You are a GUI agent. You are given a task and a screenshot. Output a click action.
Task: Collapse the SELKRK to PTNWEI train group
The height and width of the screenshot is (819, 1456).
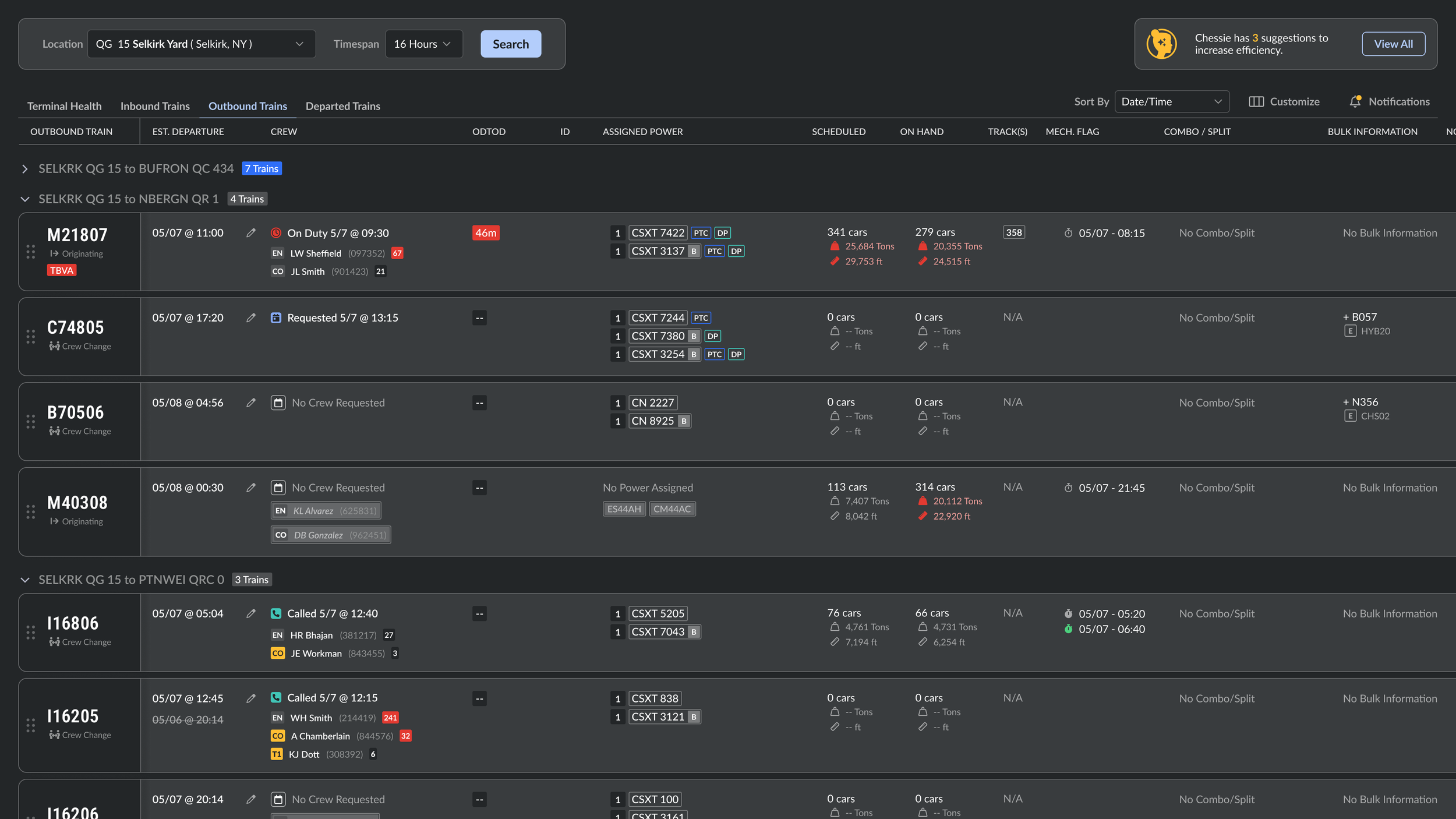25,580
